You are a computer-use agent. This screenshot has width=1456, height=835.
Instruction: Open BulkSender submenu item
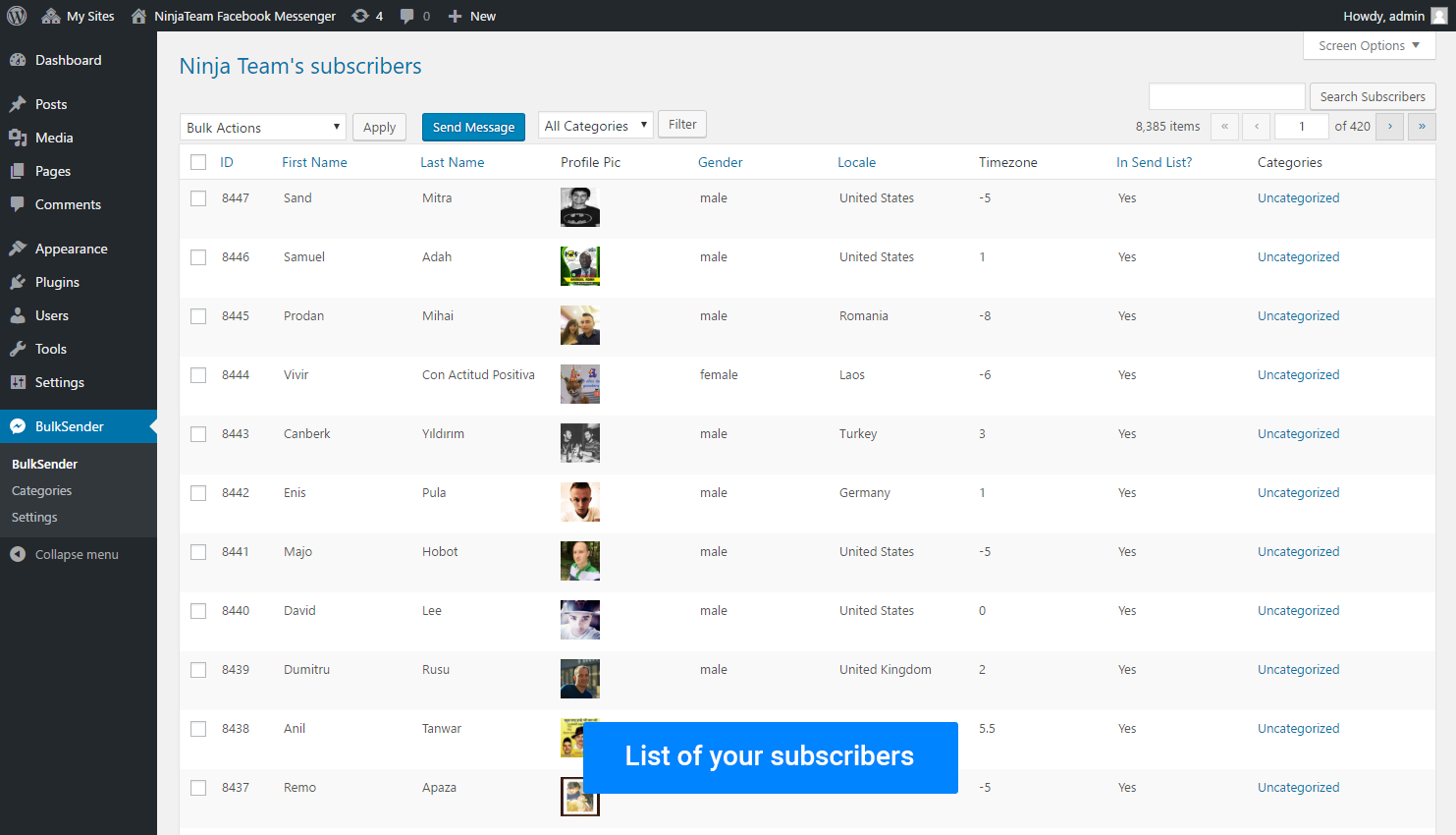44,464
